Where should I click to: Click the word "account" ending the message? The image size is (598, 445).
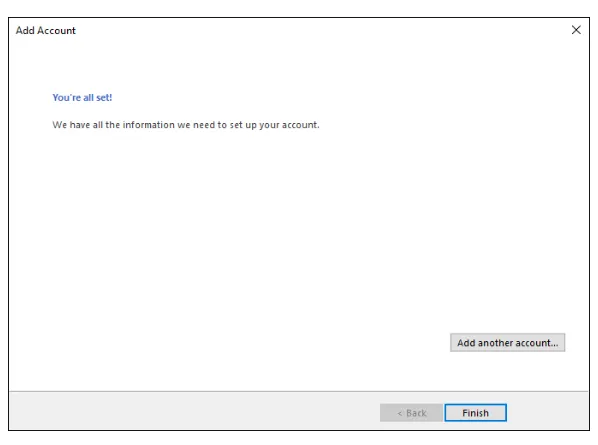coord(299,125)
